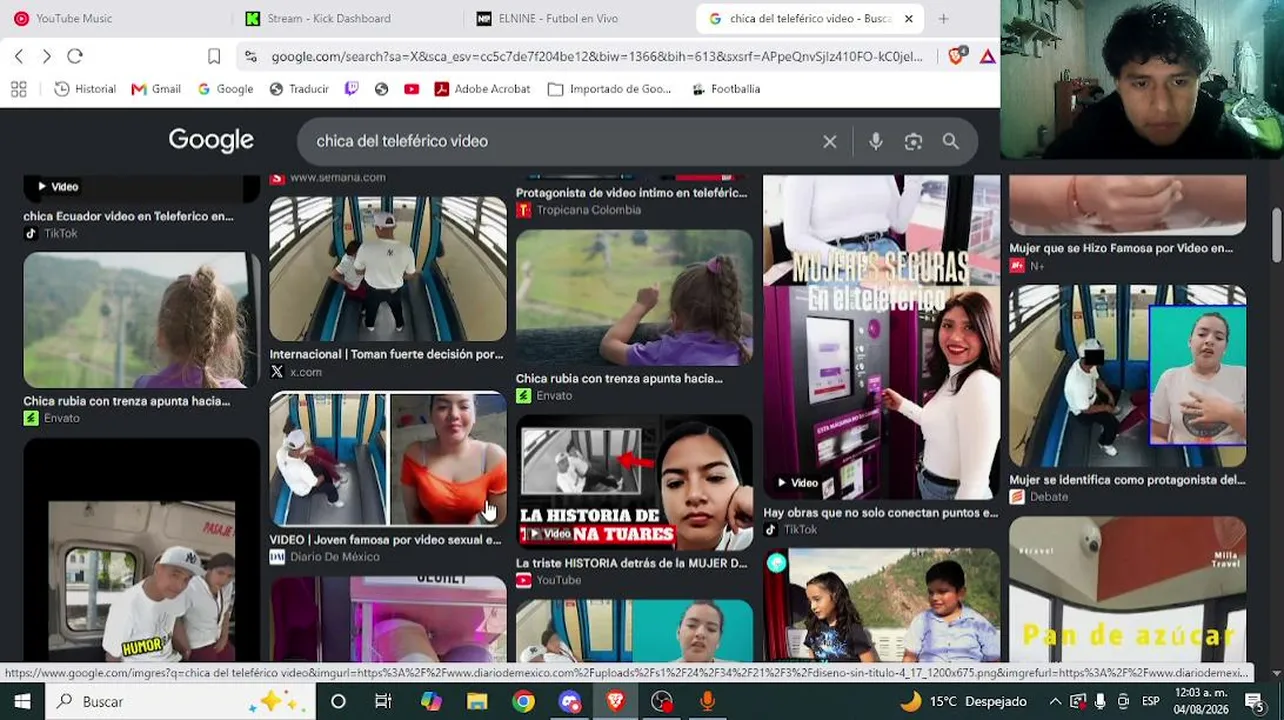Click the browser address bar URL
Image resolution: width=1284 pixels, height=720 pixels.
click(597, 57)
